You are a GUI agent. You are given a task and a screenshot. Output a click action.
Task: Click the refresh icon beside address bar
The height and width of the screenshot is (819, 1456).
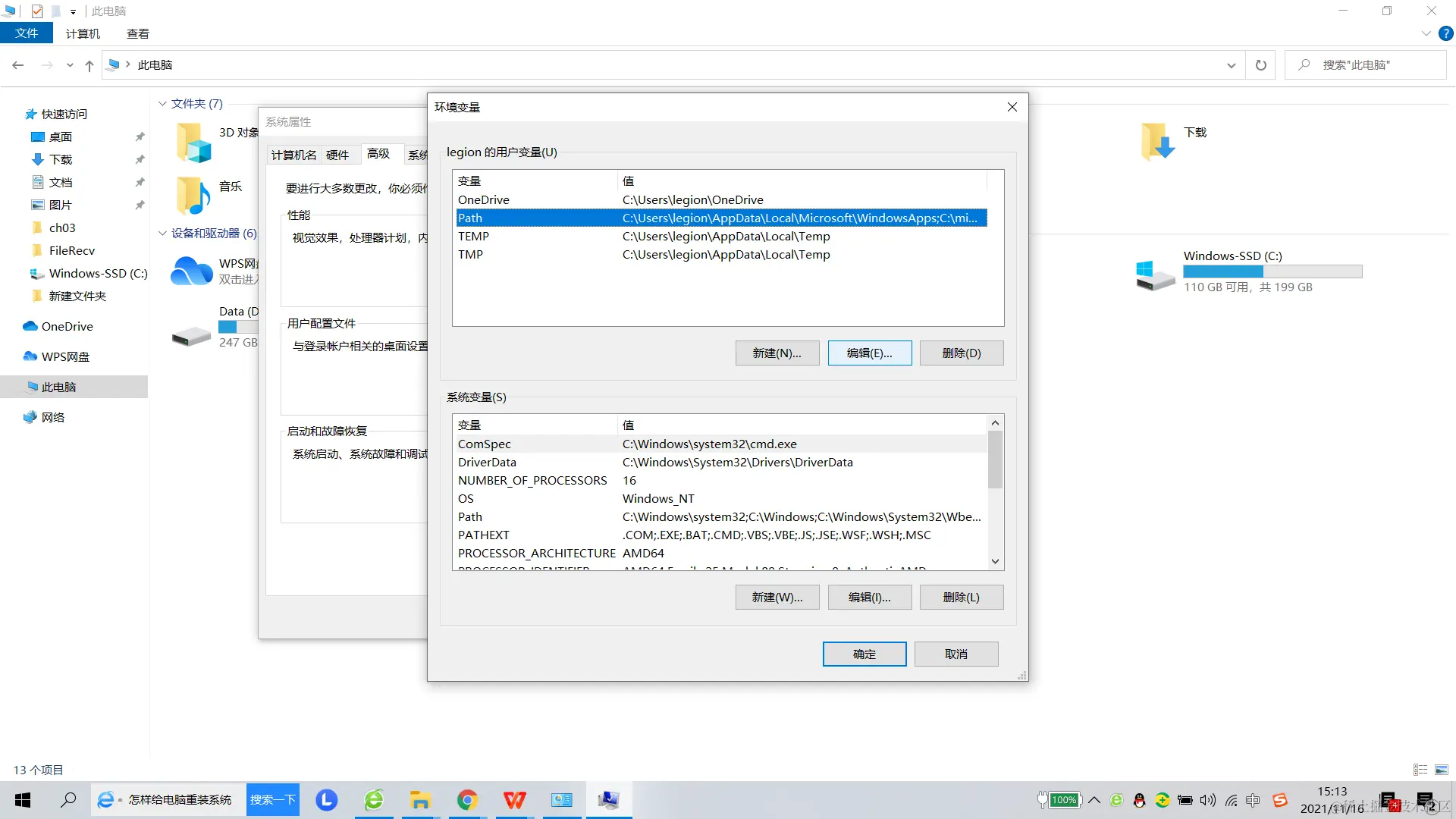click(1260, 66)
